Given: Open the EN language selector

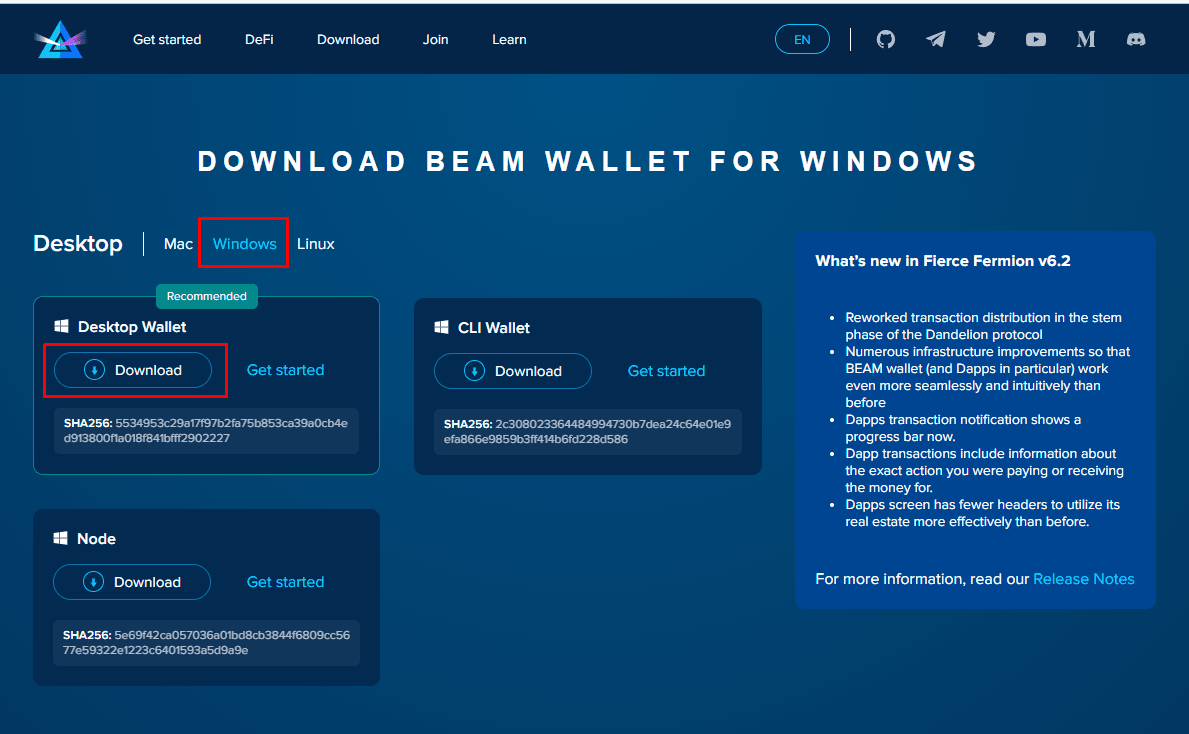Looking at the screenshot, I should pos(802,40).
